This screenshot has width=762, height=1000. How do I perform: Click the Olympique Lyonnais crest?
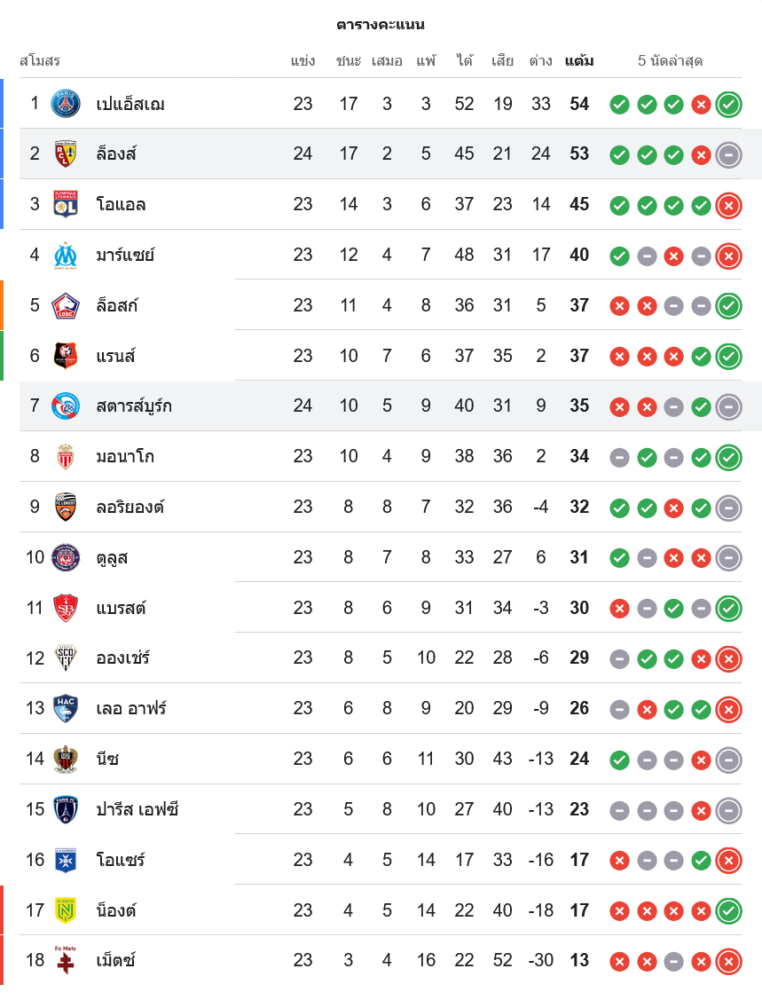click(x=66, y=204)
